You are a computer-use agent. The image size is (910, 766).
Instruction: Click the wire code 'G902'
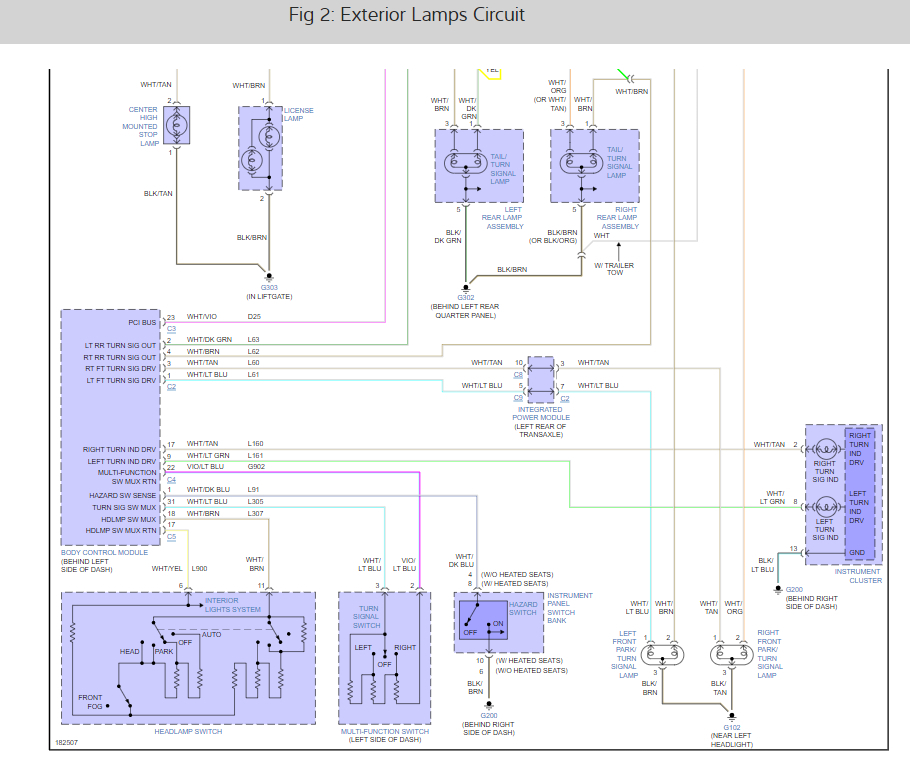coord(256,467)
